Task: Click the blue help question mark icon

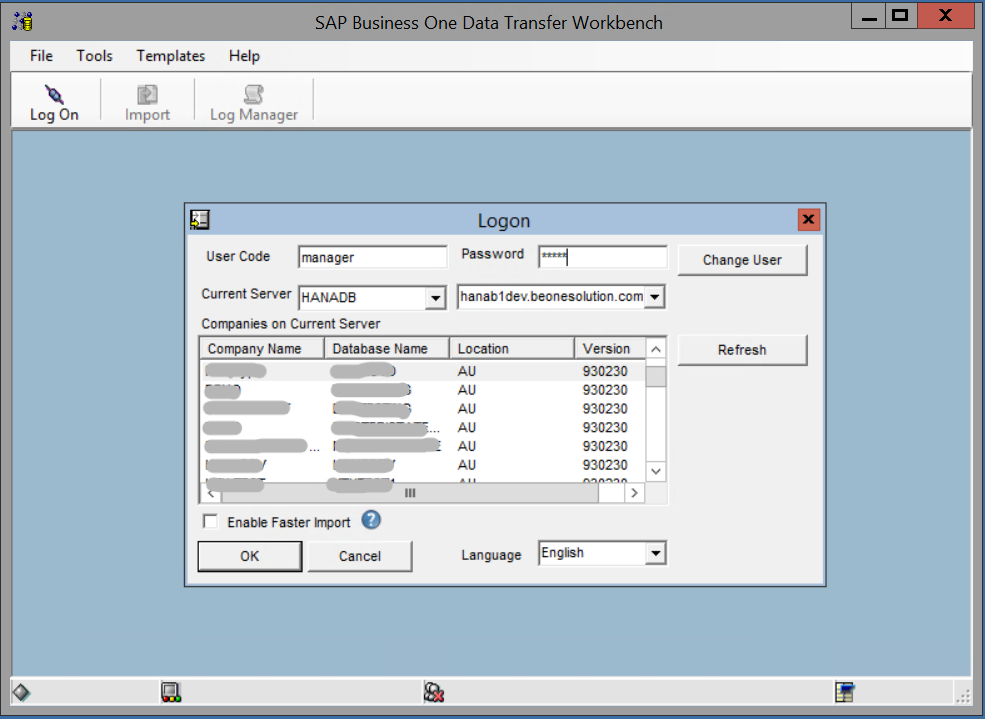Action: 371,520
